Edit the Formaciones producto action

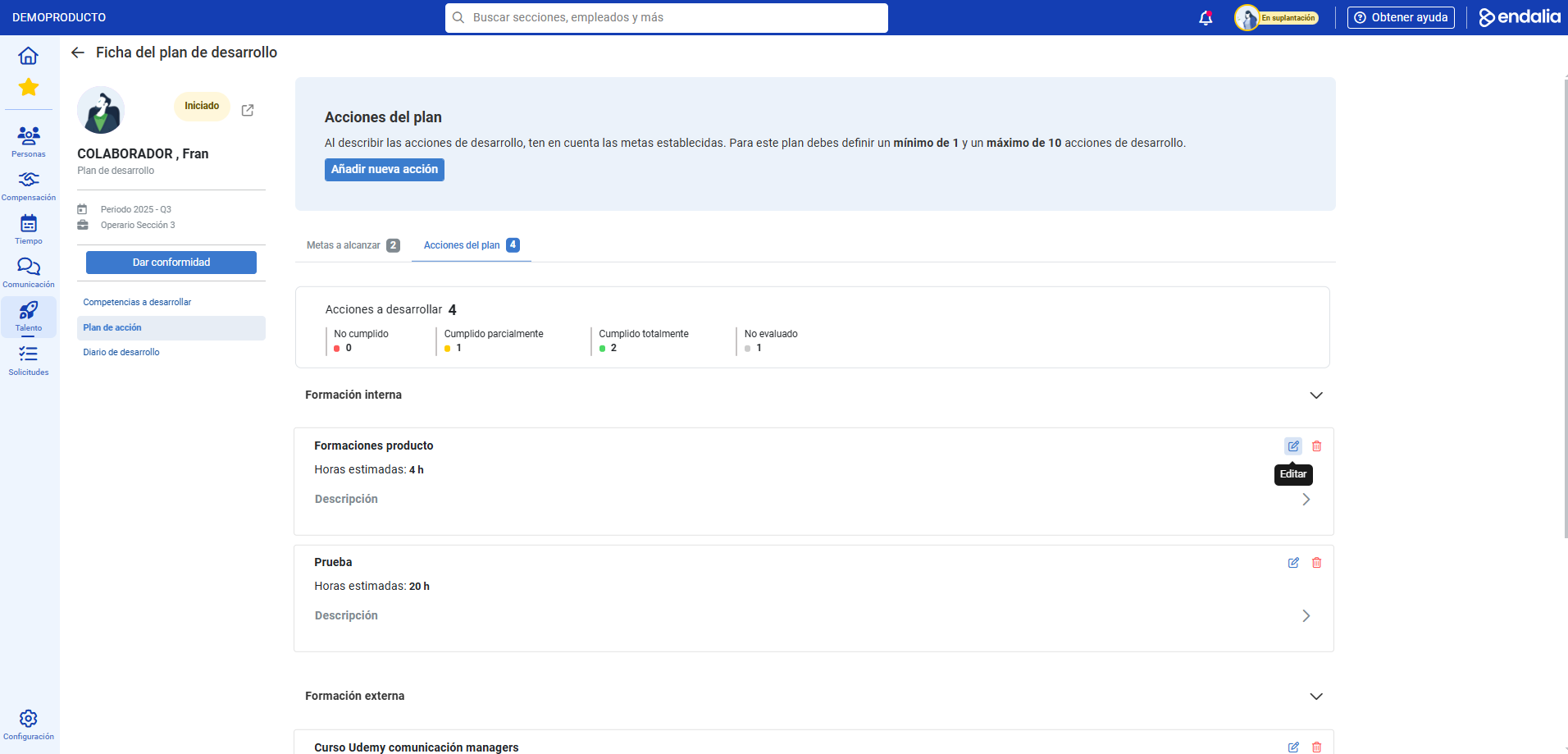pyautogui.click(x=1293, y=446)
